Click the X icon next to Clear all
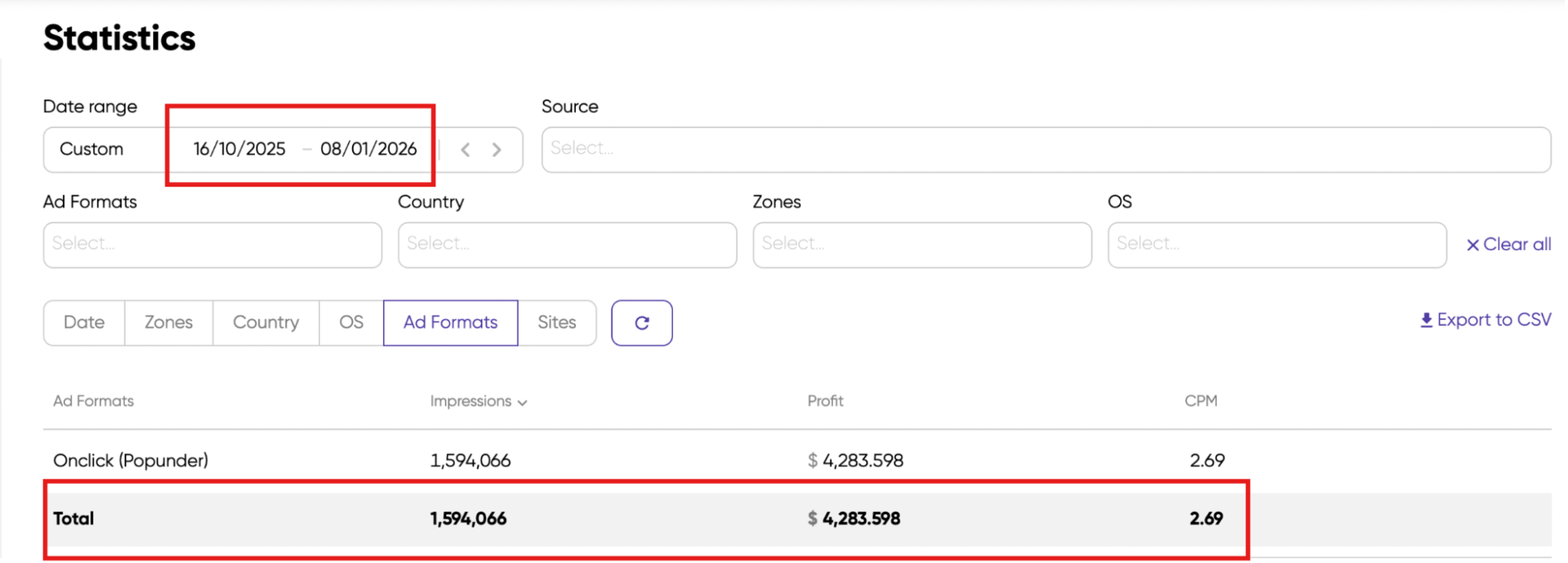Image resolution: width=1568 pixels, height=563 pixels. pos(1472,245)
